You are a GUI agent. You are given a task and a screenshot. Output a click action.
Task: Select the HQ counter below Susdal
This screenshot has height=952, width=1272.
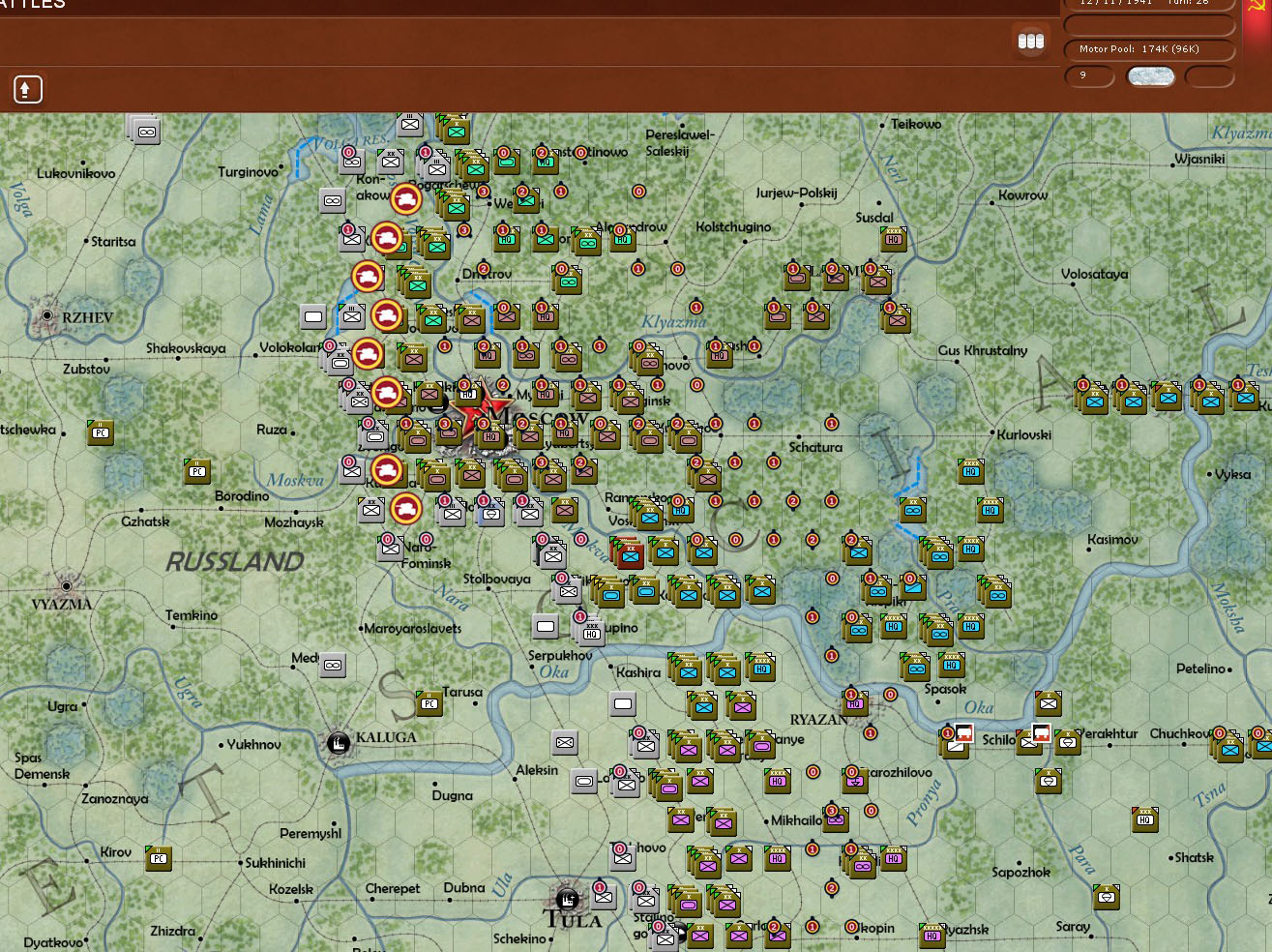click(894, 239)
